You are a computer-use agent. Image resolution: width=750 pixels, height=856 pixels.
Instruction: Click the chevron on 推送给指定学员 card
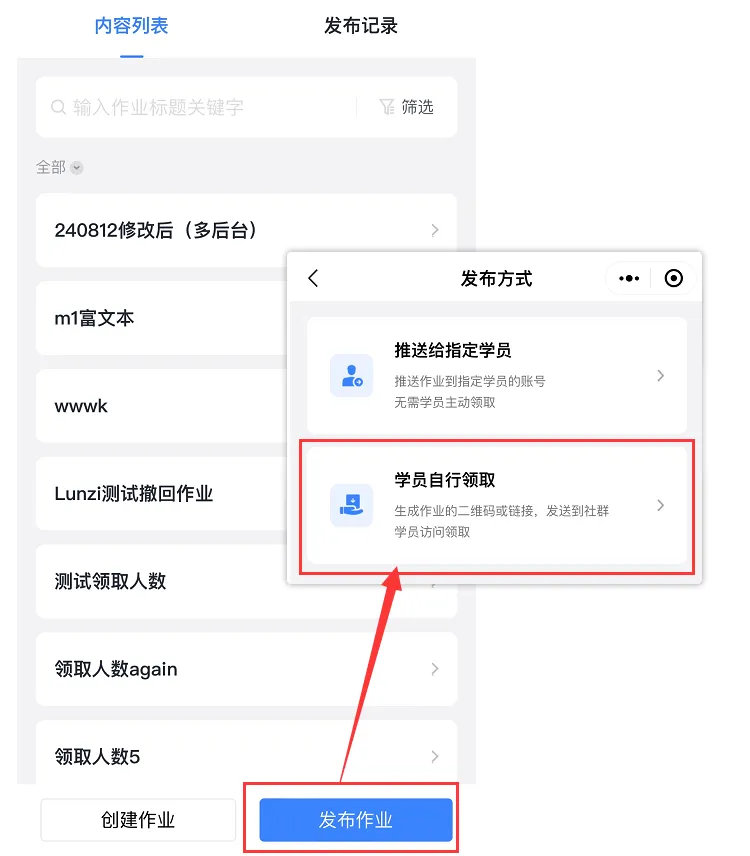coord(660,376)
